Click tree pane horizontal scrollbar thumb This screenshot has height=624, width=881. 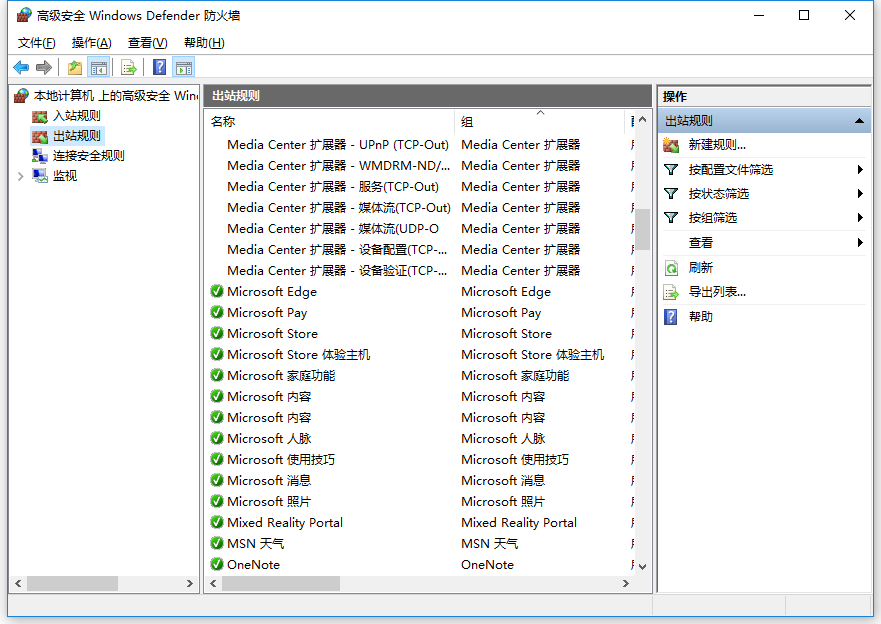pyautogui.click(x=72, y=584)
